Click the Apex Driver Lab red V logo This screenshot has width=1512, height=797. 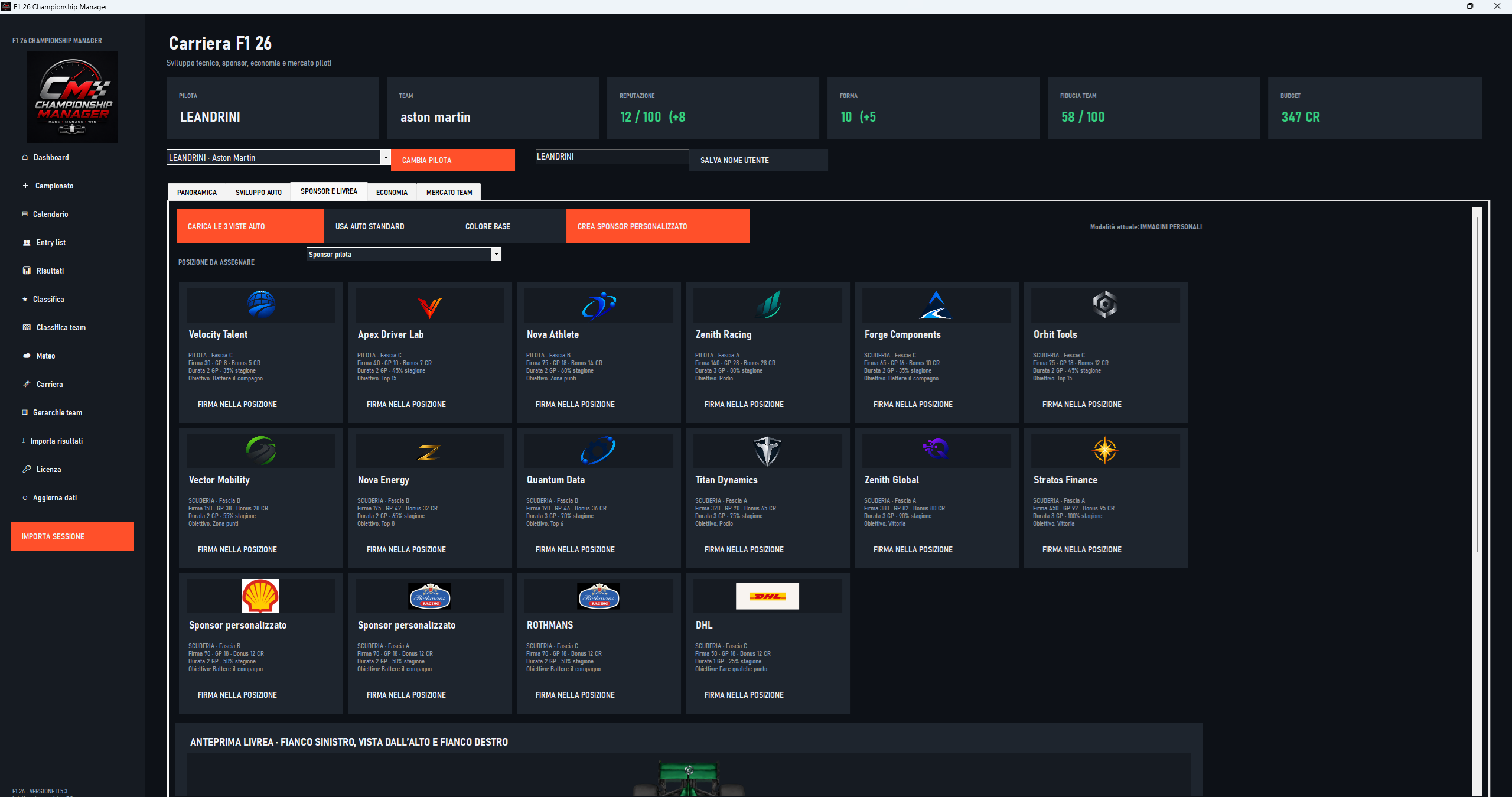point(429,307)
